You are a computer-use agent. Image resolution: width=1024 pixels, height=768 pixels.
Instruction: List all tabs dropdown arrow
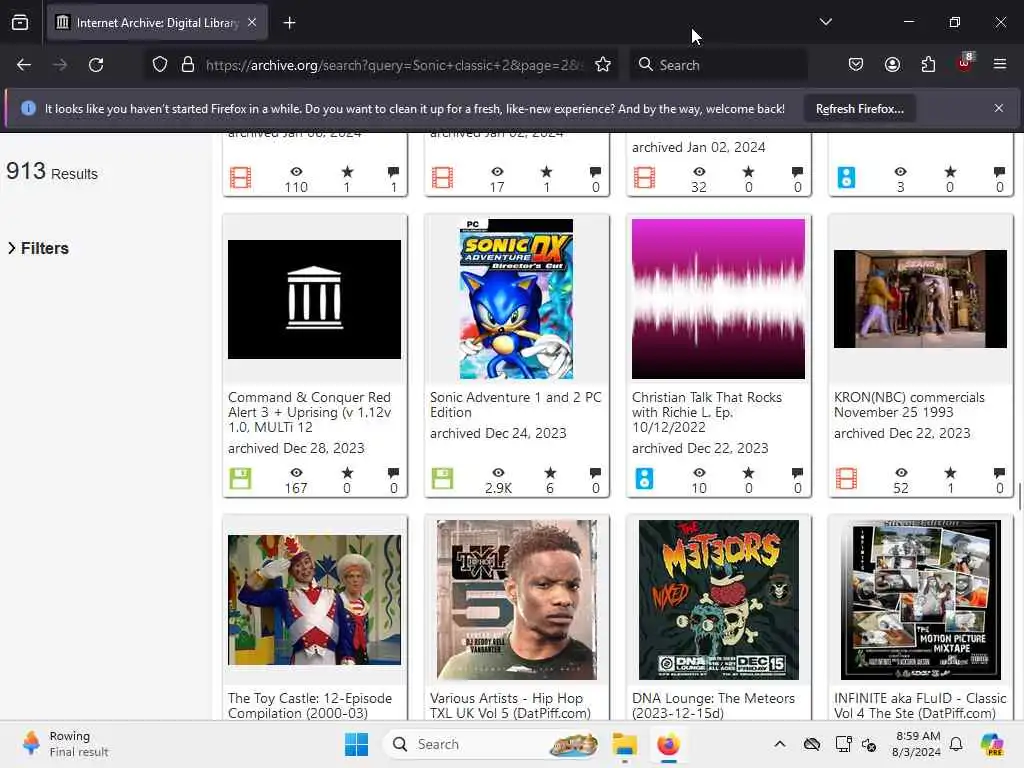[x=825, y=22]
